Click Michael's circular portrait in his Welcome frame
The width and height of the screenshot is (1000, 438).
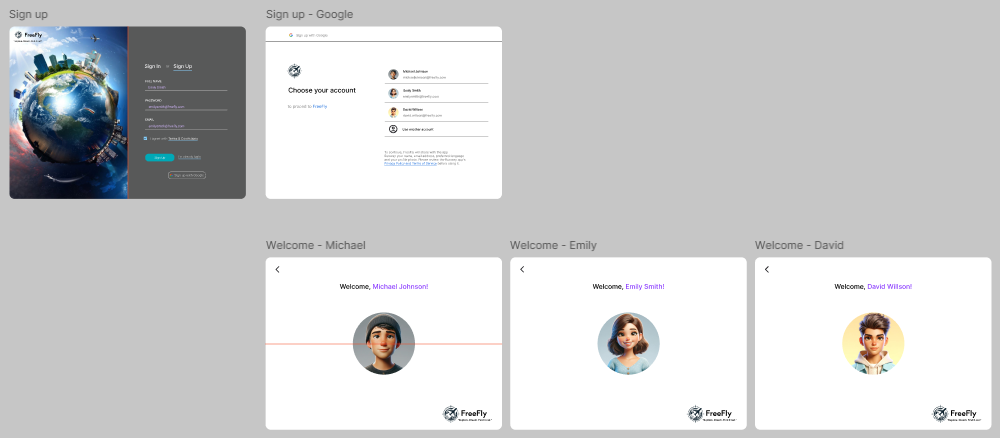click(384, 343)
